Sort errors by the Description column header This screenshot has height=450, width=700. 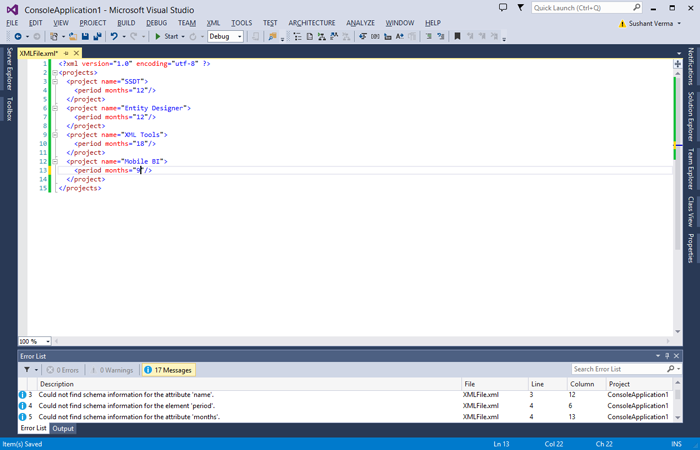click(57, 384)
